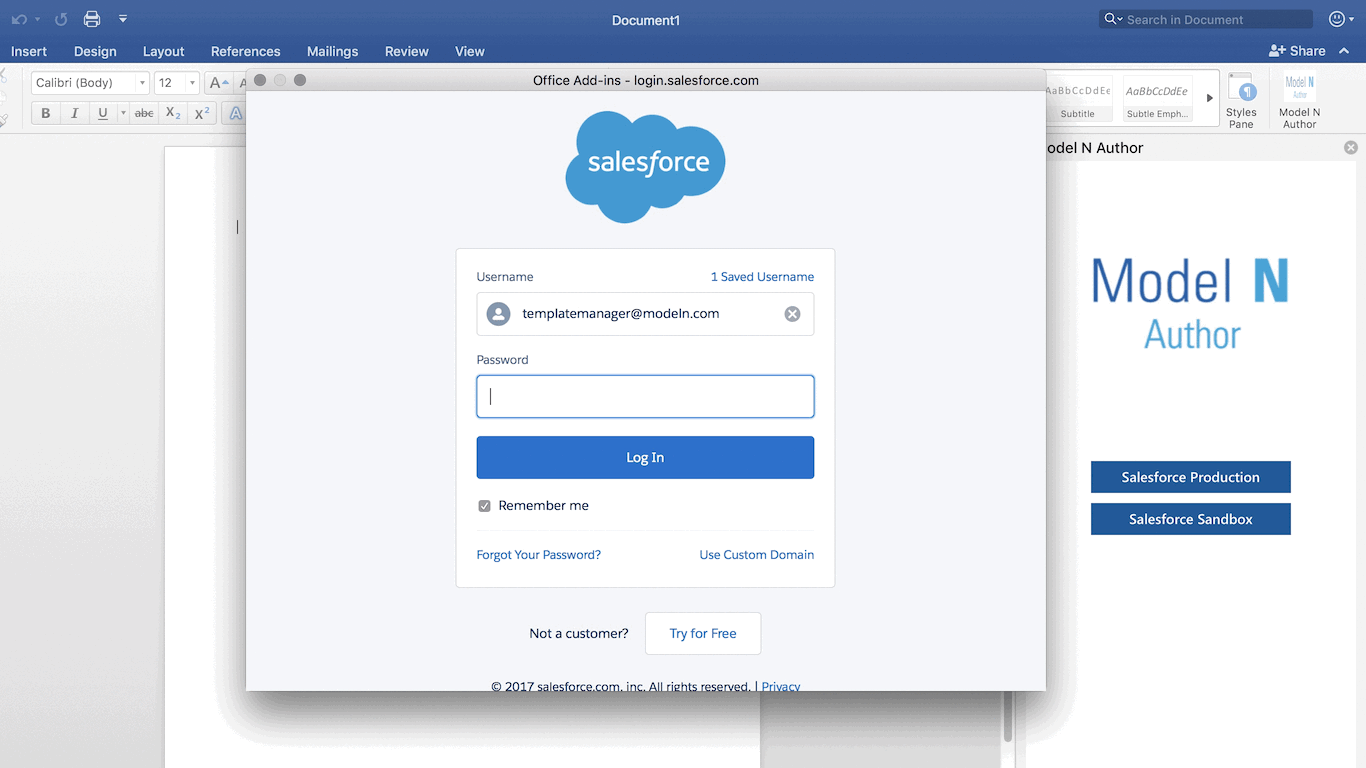This screenshot has height=768, width=1366.
Task: Close the Model N Author task pane
Action: tap(1351, 148)
